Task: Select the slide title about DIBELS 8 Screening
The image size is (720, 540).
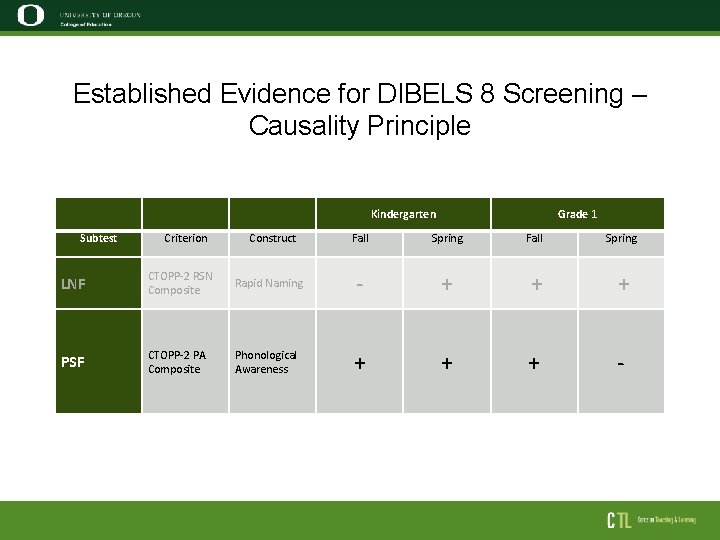Action: 360,109
